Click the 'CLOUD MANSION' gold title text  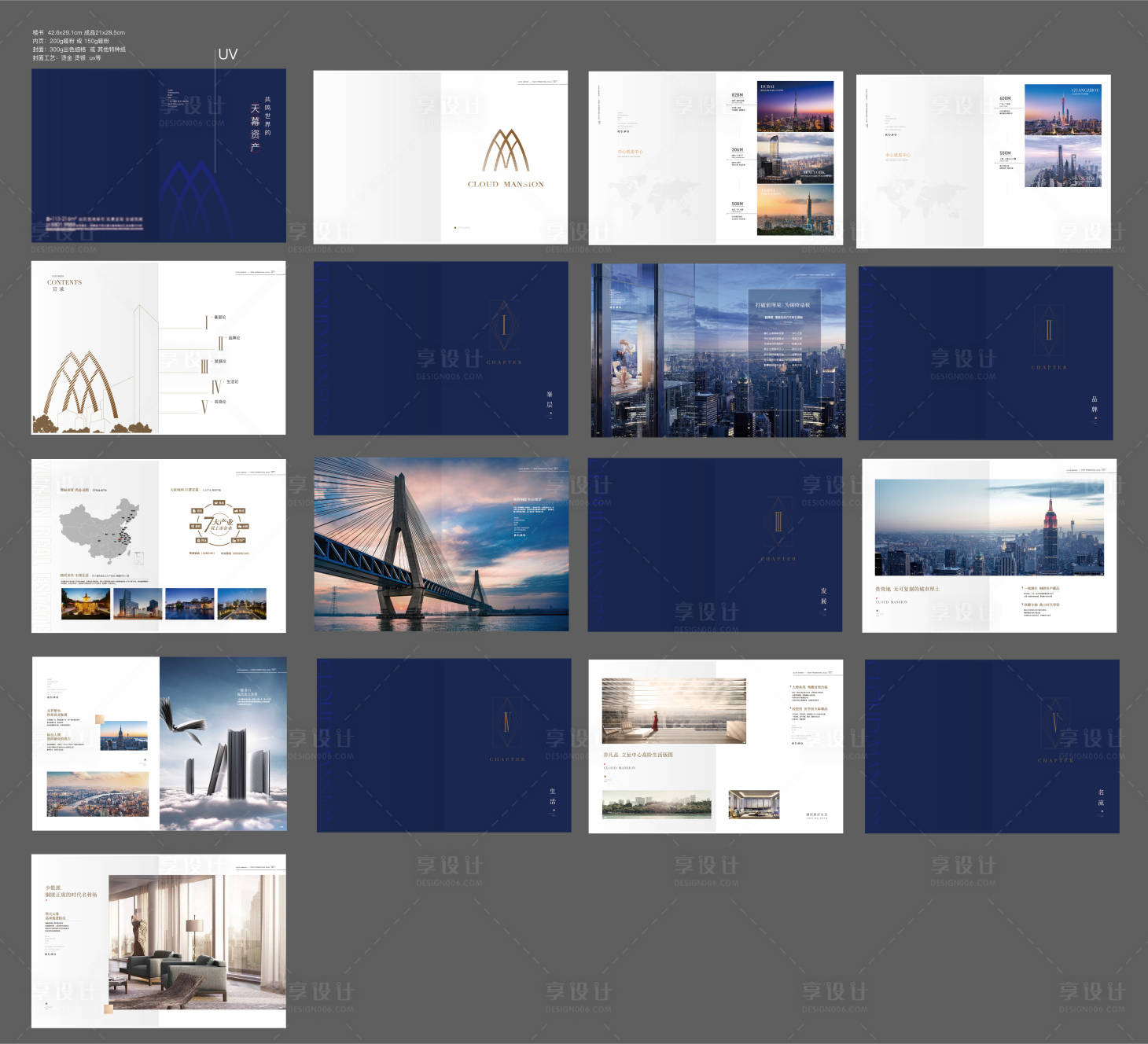tap(506, 185)
